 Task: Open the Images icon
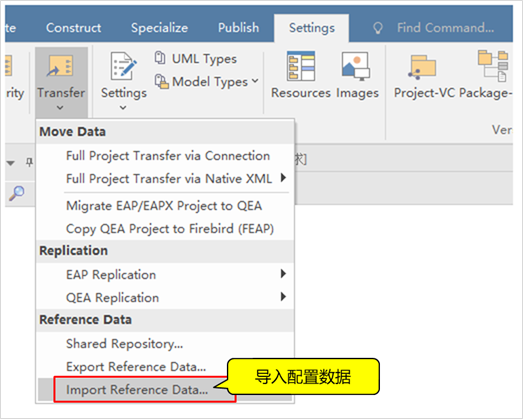(x=356, y=66)
